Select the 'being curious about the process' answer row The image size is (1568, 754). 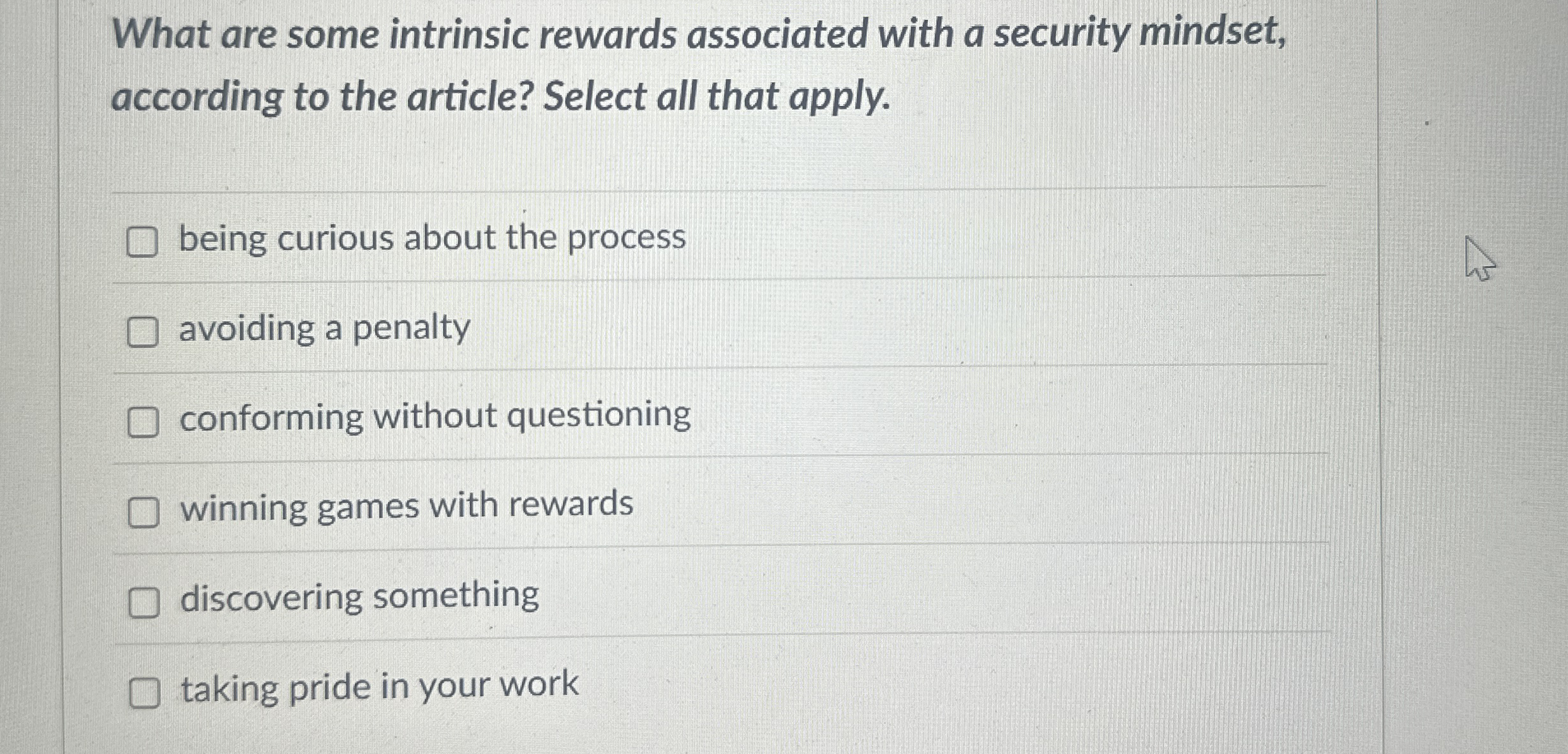(x=431, y=239)
